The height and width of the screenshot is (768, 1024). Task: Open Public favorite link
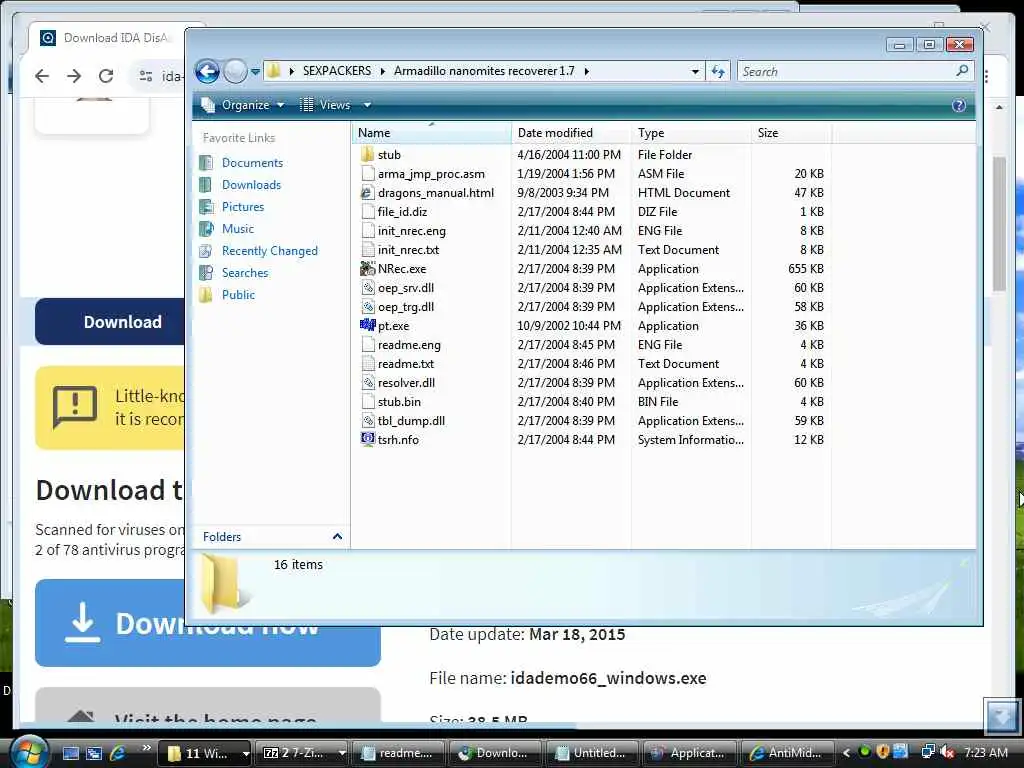pyautogui.click(x=238, y=295)
